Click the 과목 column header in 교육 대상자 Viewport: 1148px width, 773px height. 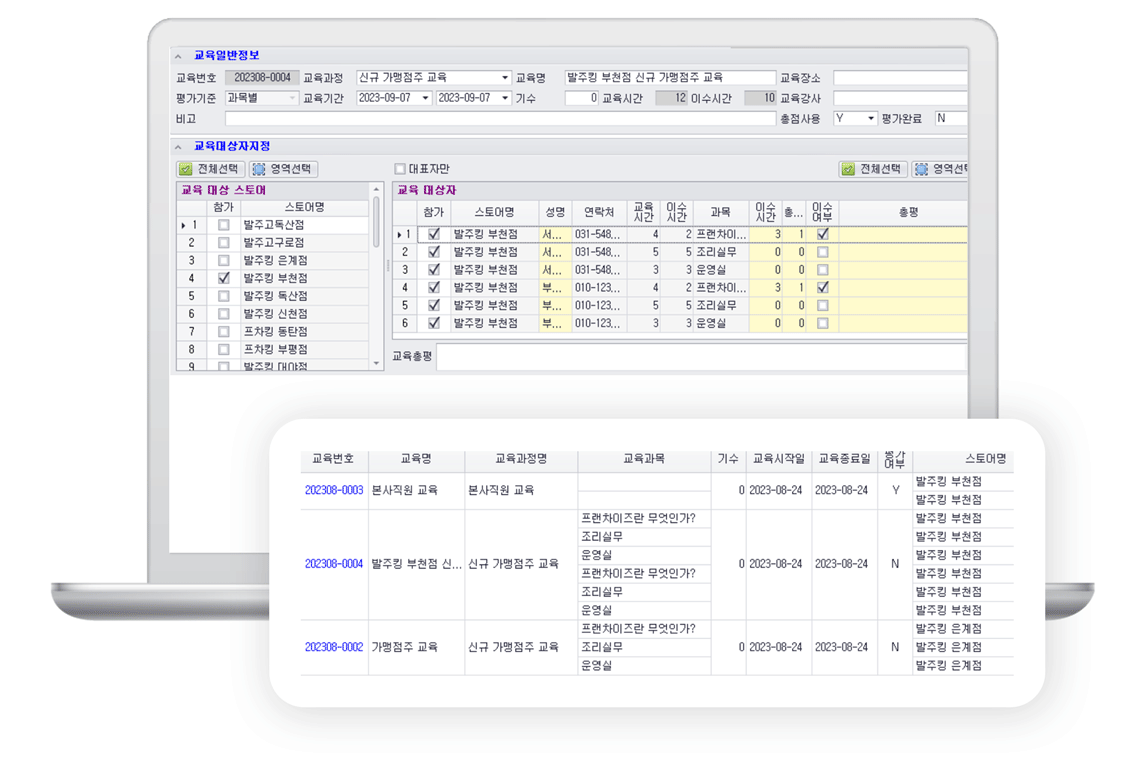[720, 213]
